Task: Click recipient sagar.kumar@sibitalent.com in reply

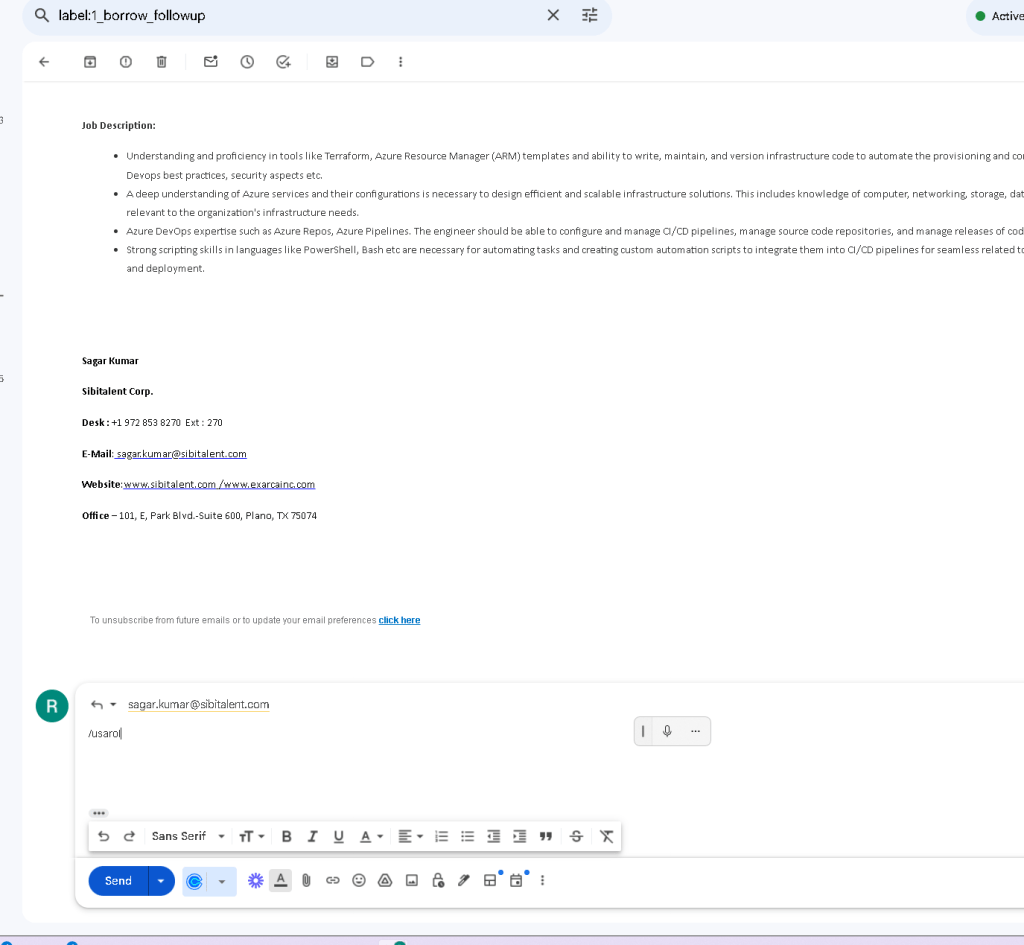Action: [199, 705]
